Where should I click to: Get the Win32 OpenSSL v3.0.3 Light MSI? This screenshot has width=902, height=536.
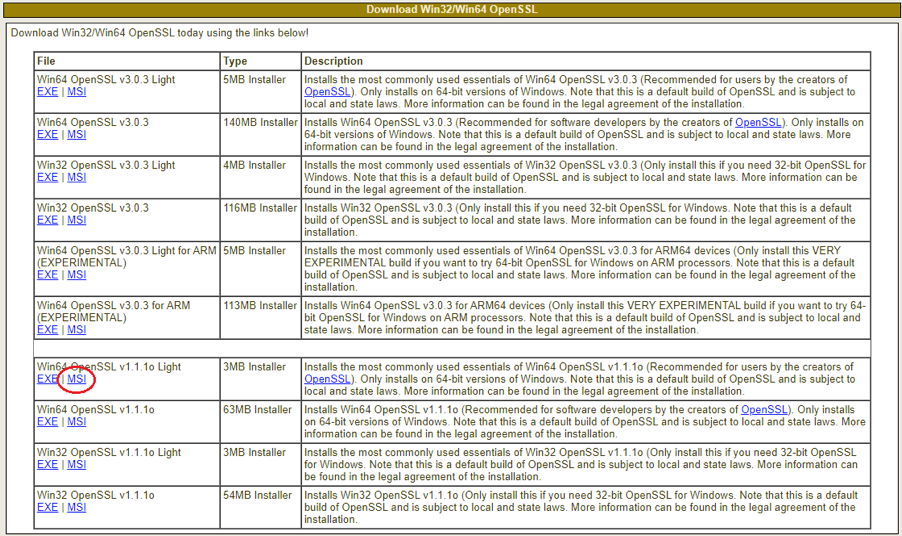point(76,177)
